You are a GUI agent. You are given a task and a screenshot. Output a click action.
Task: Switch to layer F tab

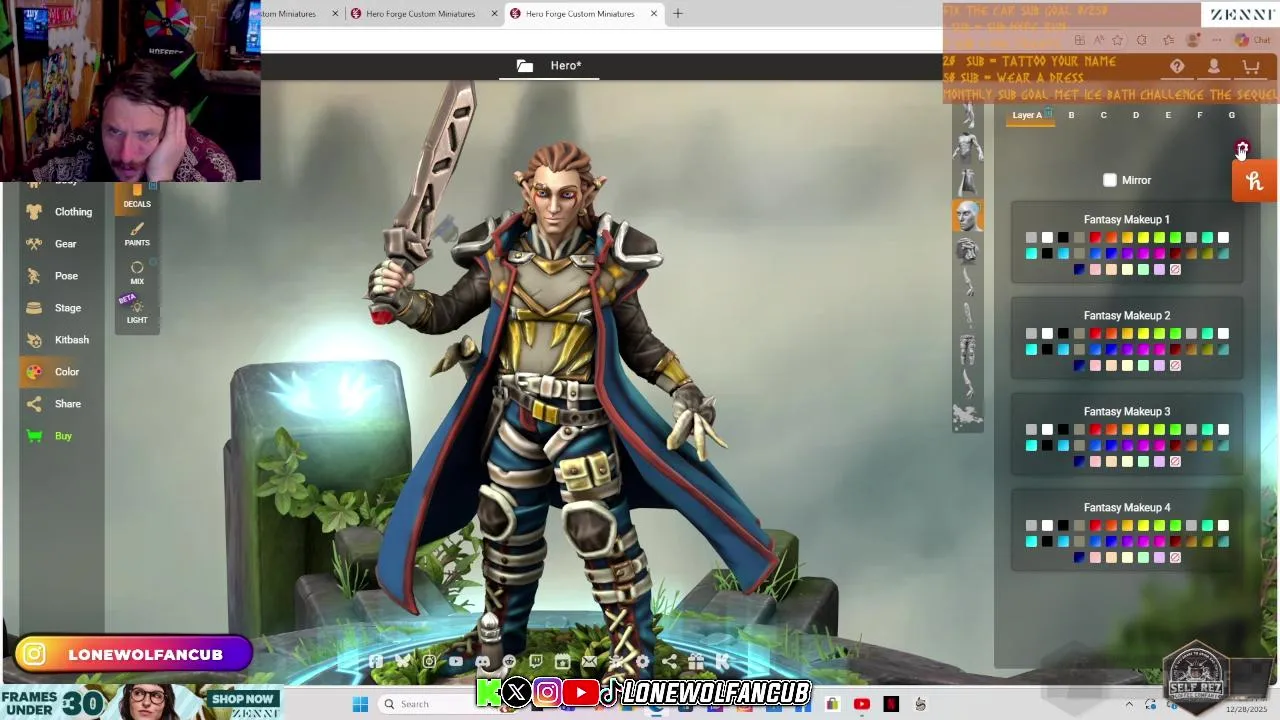(1199, 115)
